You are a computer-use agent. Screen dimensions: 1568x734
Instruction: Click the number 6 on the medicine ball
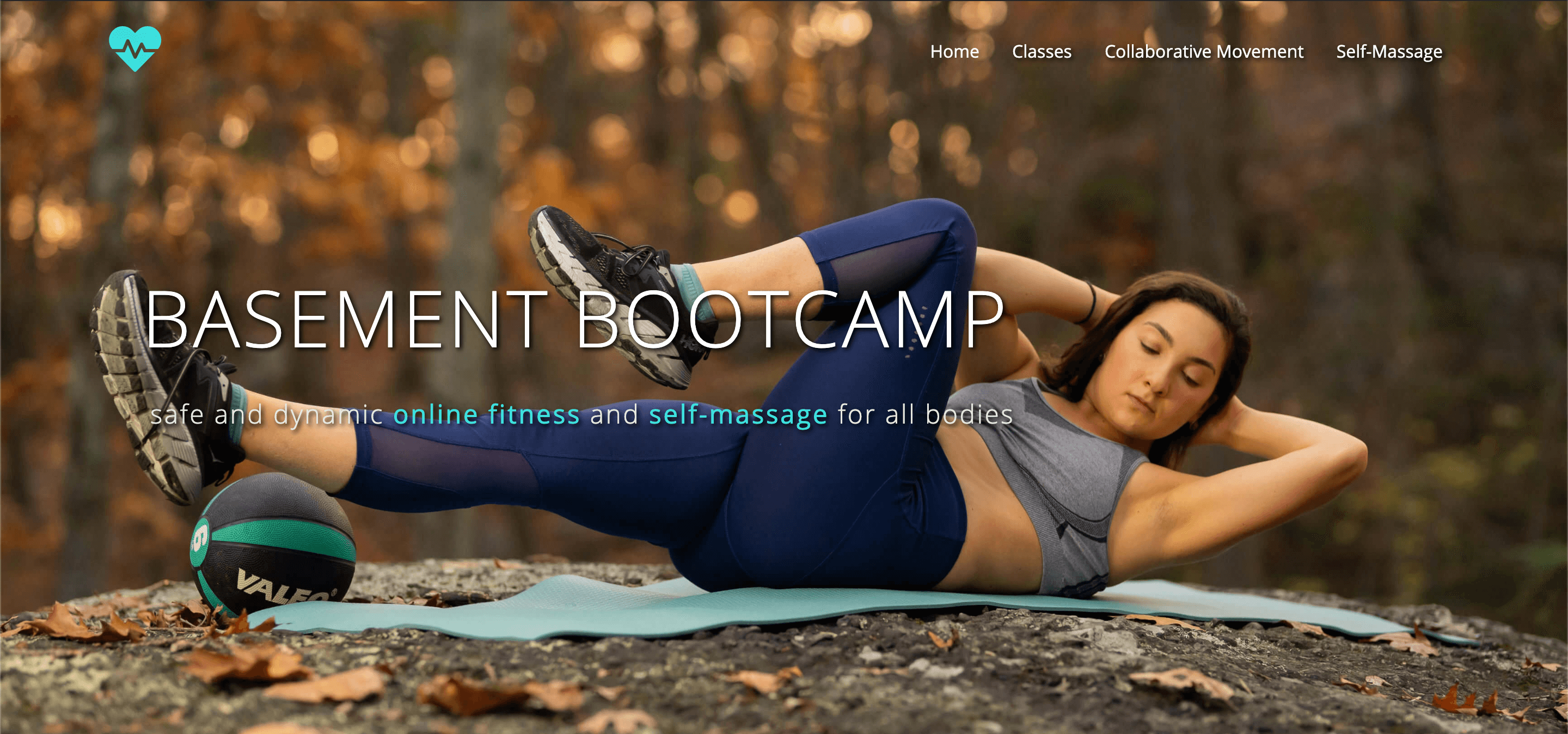point(200,539)
